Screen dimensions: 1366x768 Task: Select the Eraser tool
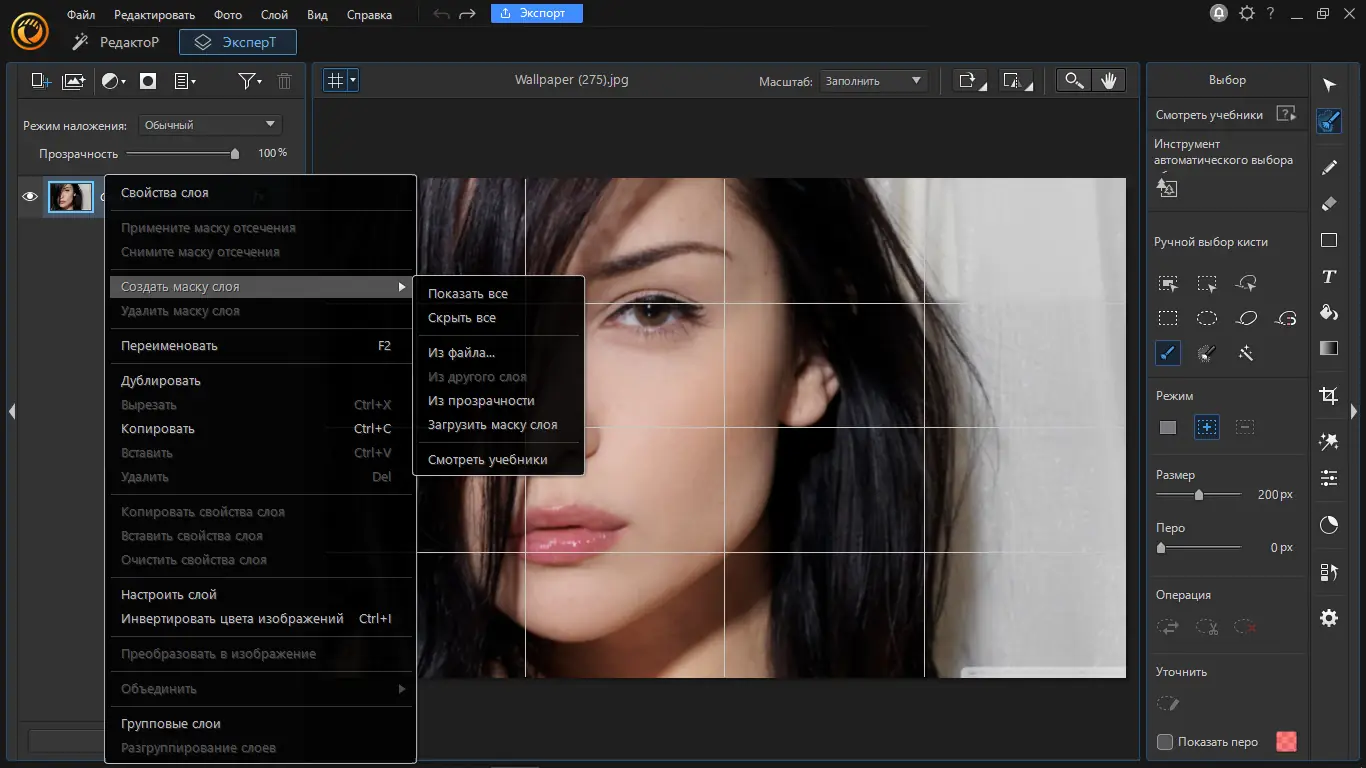(x=1328, y=204)
